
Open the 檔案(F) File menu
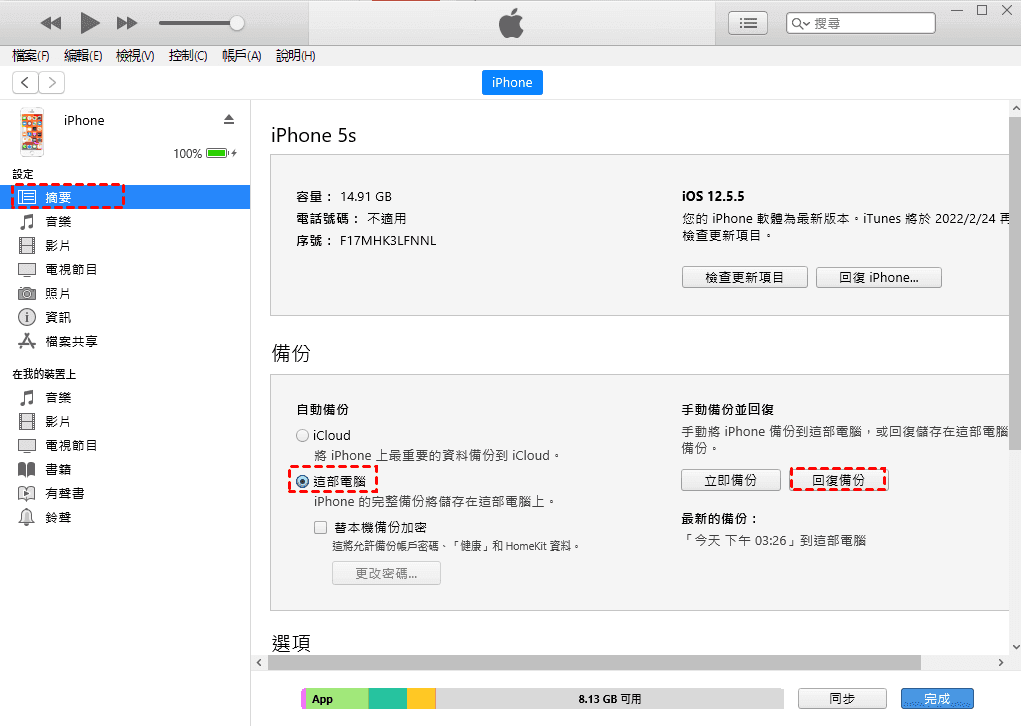pyautogui.click(x=31, y=56)
